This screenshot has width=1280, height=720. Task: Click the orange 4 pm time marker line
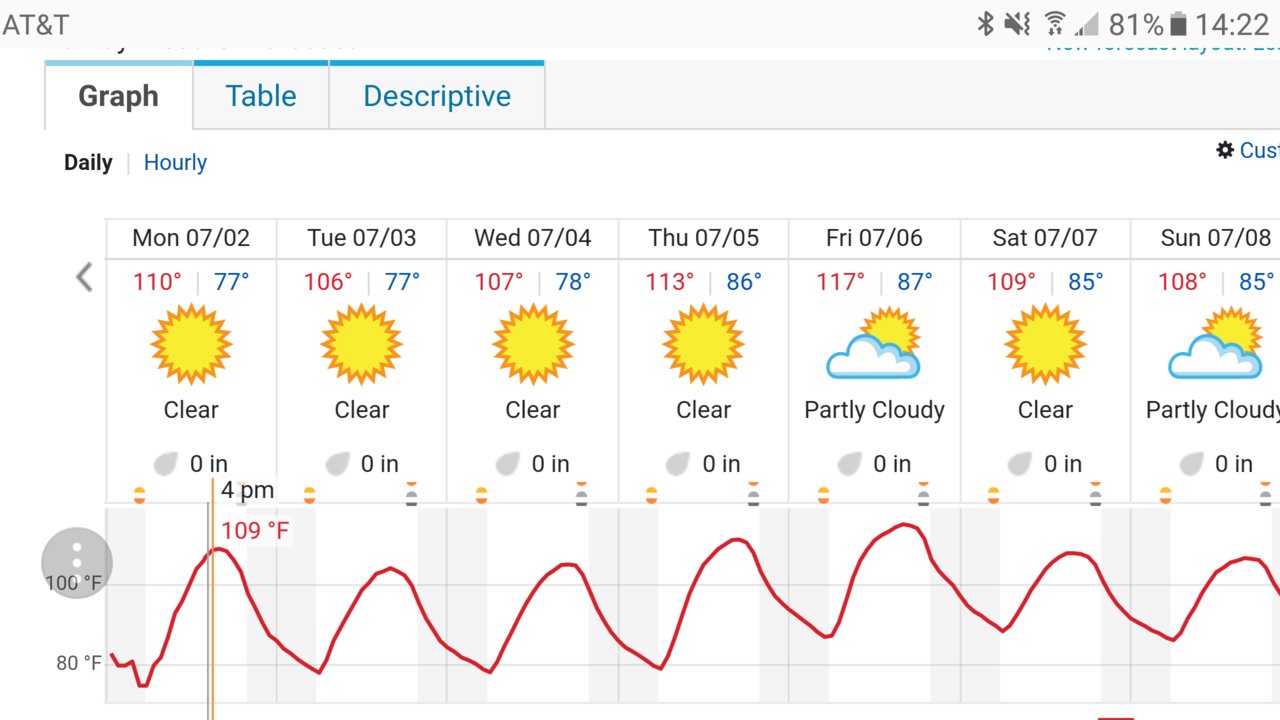coord(213,600)
